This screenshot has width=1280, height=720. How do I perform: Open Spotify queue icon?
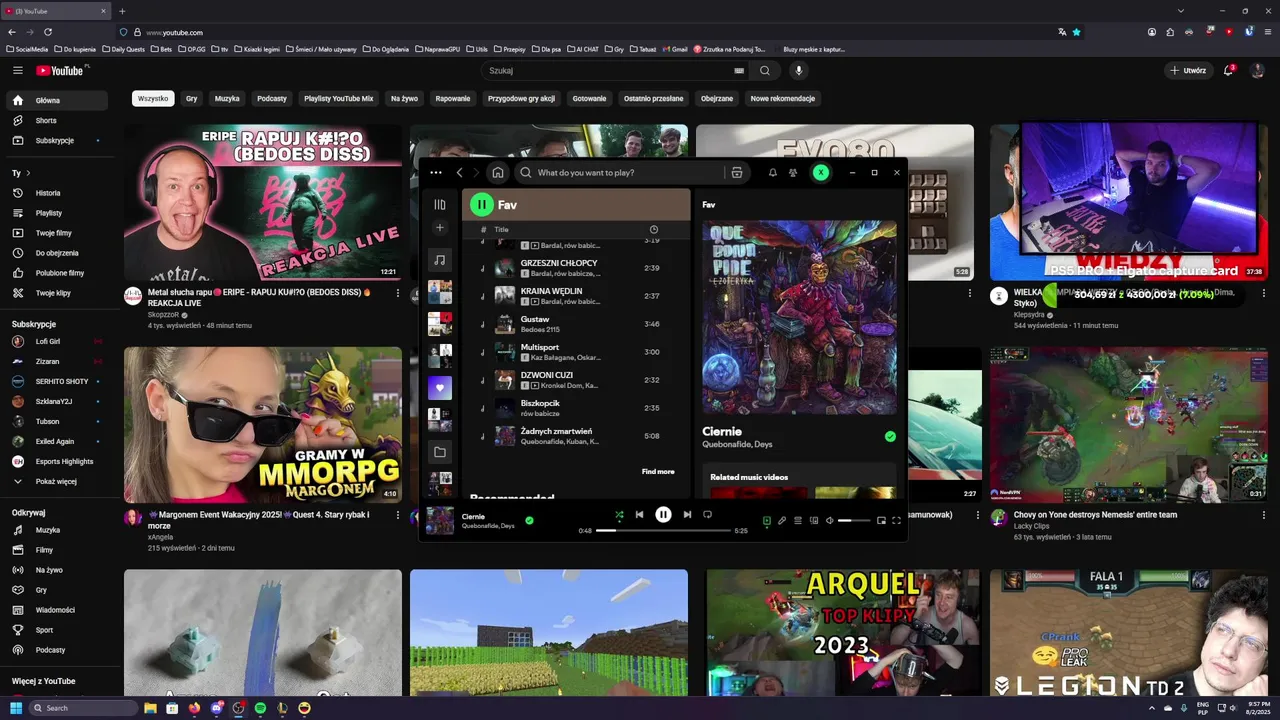[798, 520]
